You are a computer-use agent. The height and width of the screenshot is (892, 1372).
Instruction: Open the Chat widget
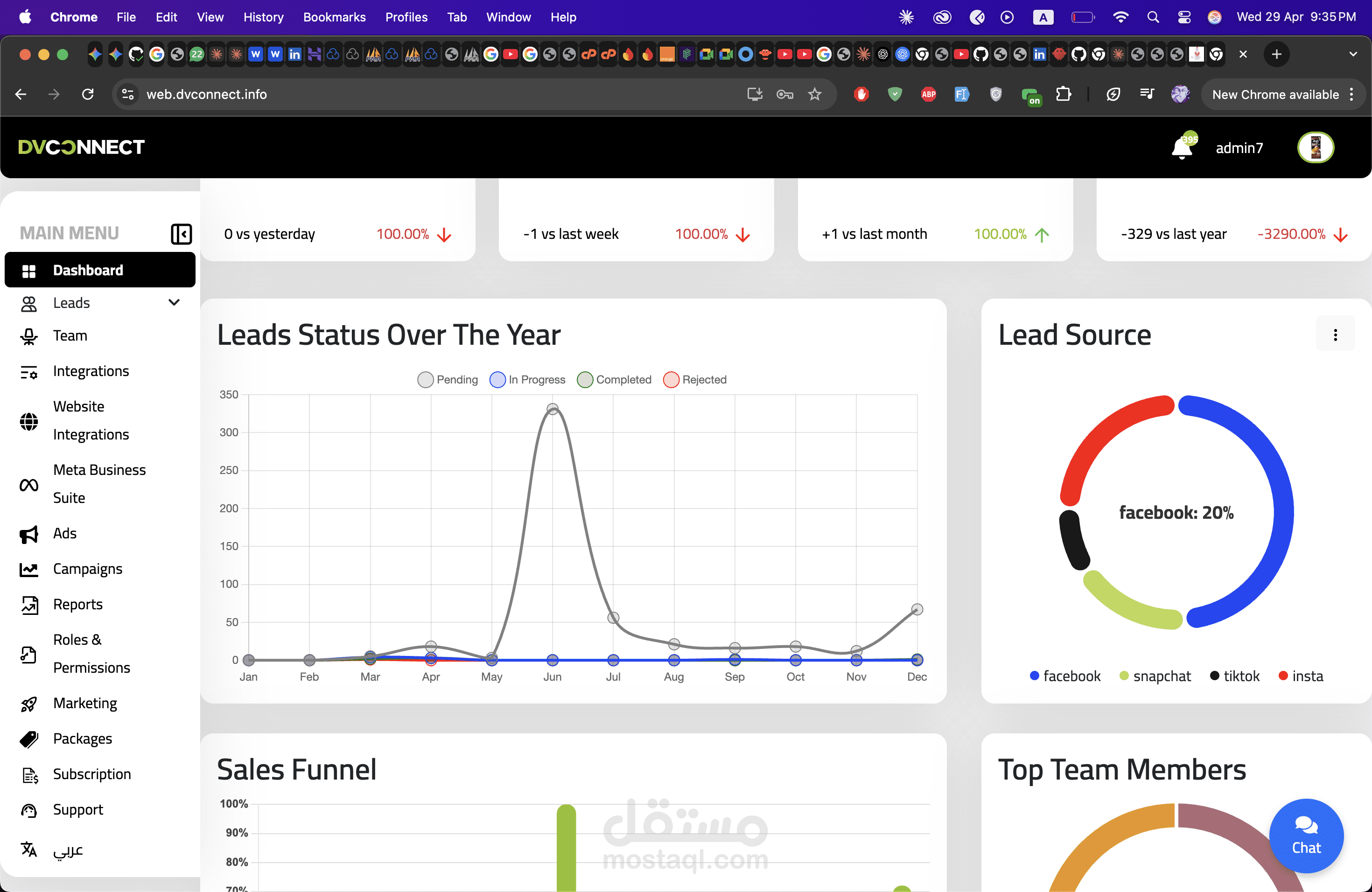click(1306, 836)
